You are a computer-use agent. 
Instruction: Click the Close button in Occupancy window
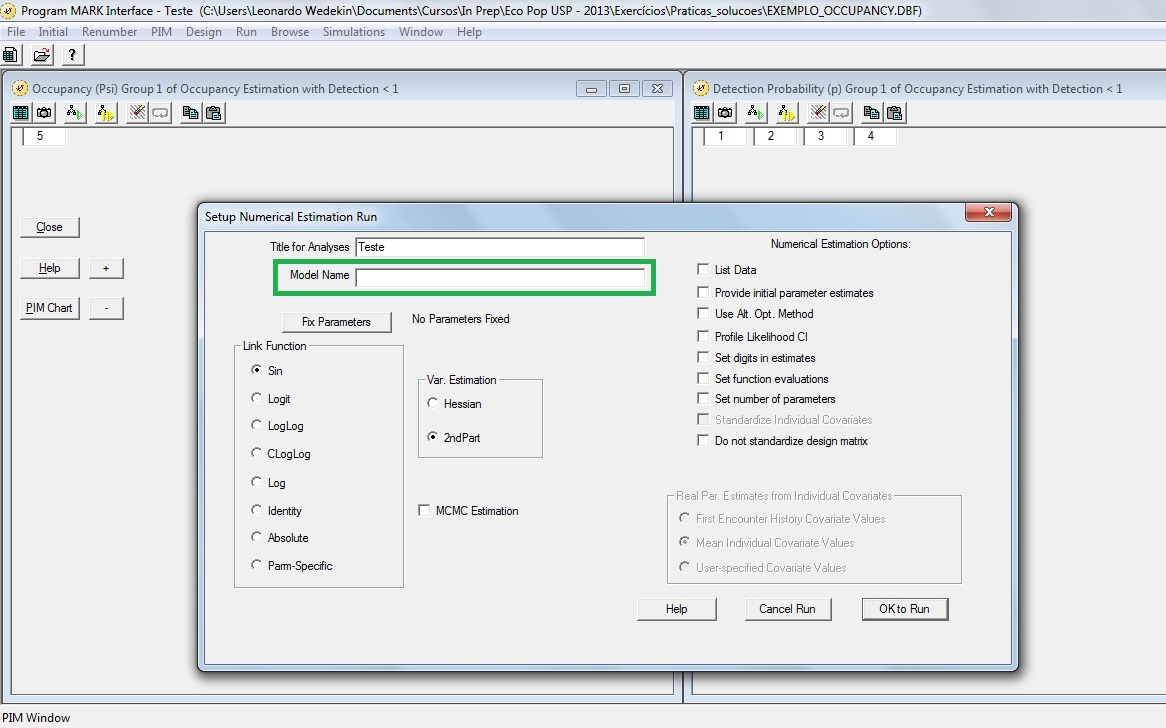click(x=49, y=227)
